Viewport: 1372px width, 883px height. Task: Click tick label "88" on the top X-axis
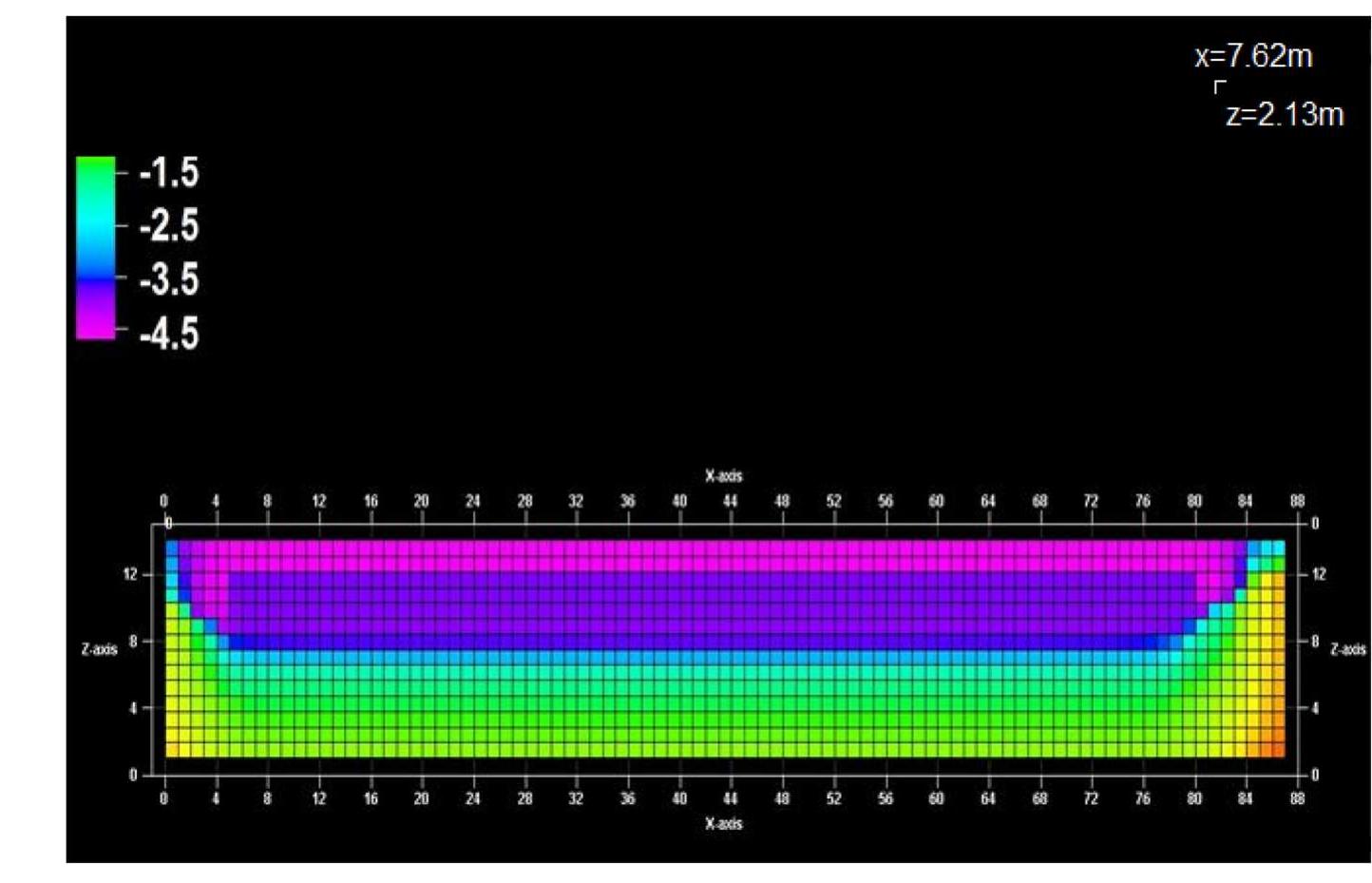click(x=1297, y=501)
